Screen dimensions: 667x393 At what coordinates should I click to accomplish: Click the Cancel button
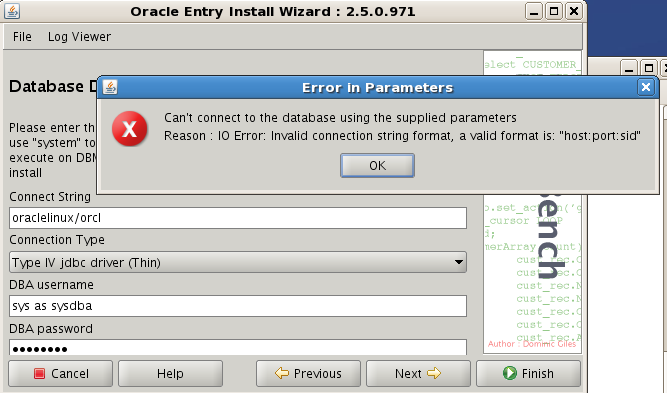(x=60, y=373)
